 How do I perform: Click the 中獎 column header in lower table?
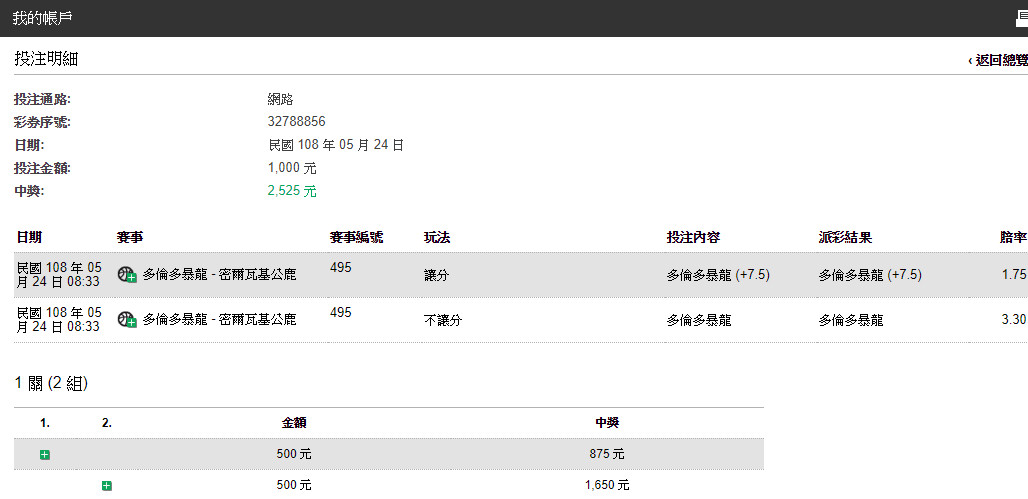[x=607, y=423]
